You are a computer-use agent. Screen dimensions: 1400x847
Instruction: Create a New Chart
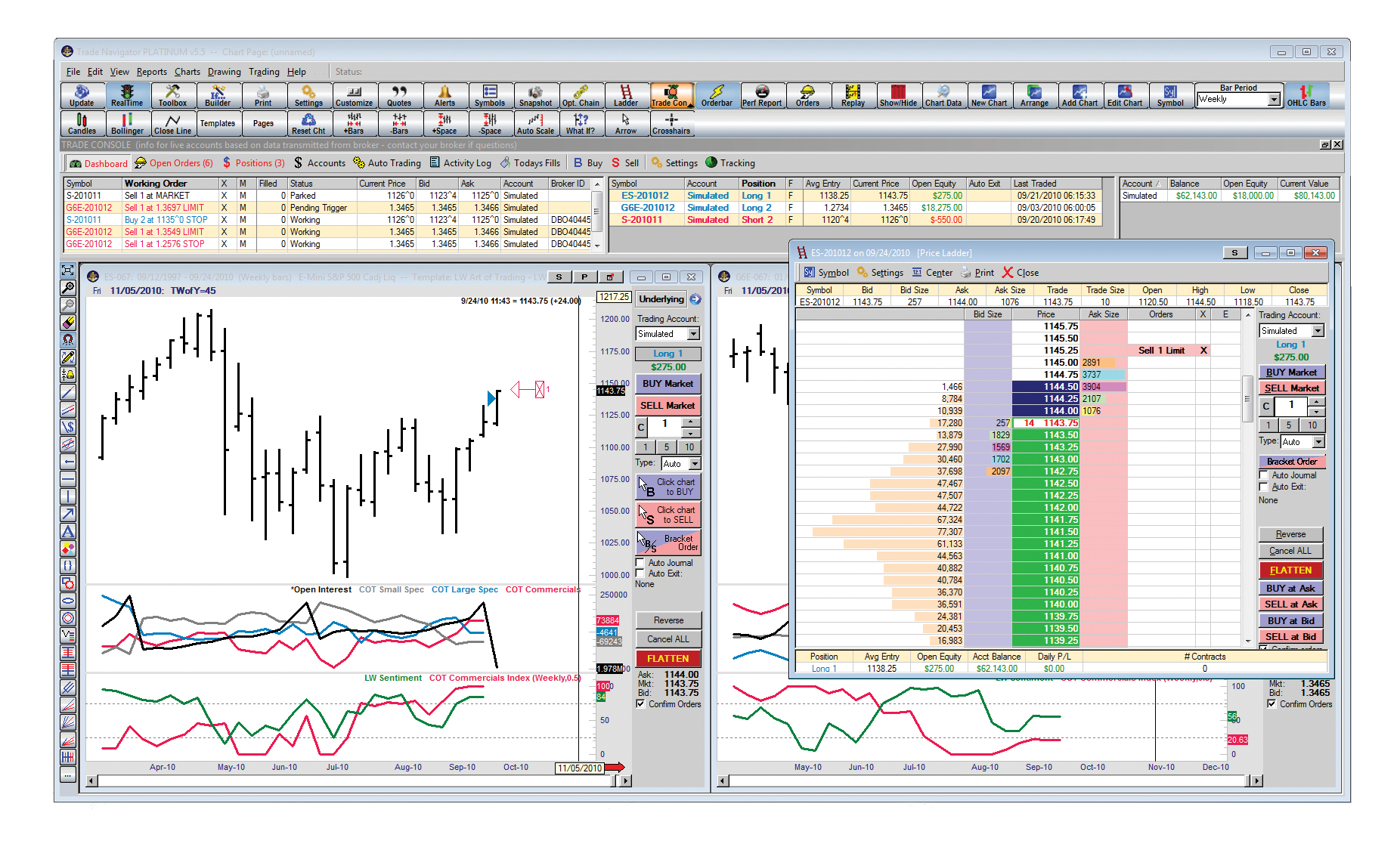(x=989, y=96)
